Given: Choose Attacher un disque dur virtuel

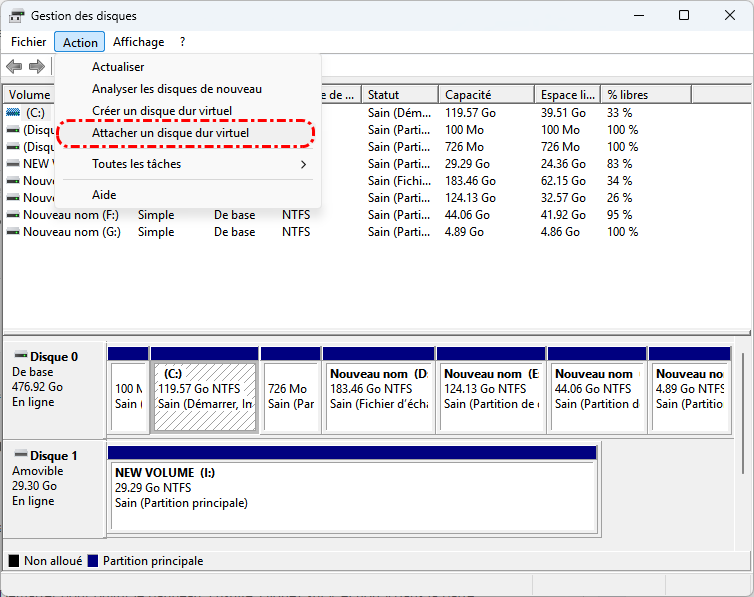Looking at the screenshot, I should tap(170, 132).
